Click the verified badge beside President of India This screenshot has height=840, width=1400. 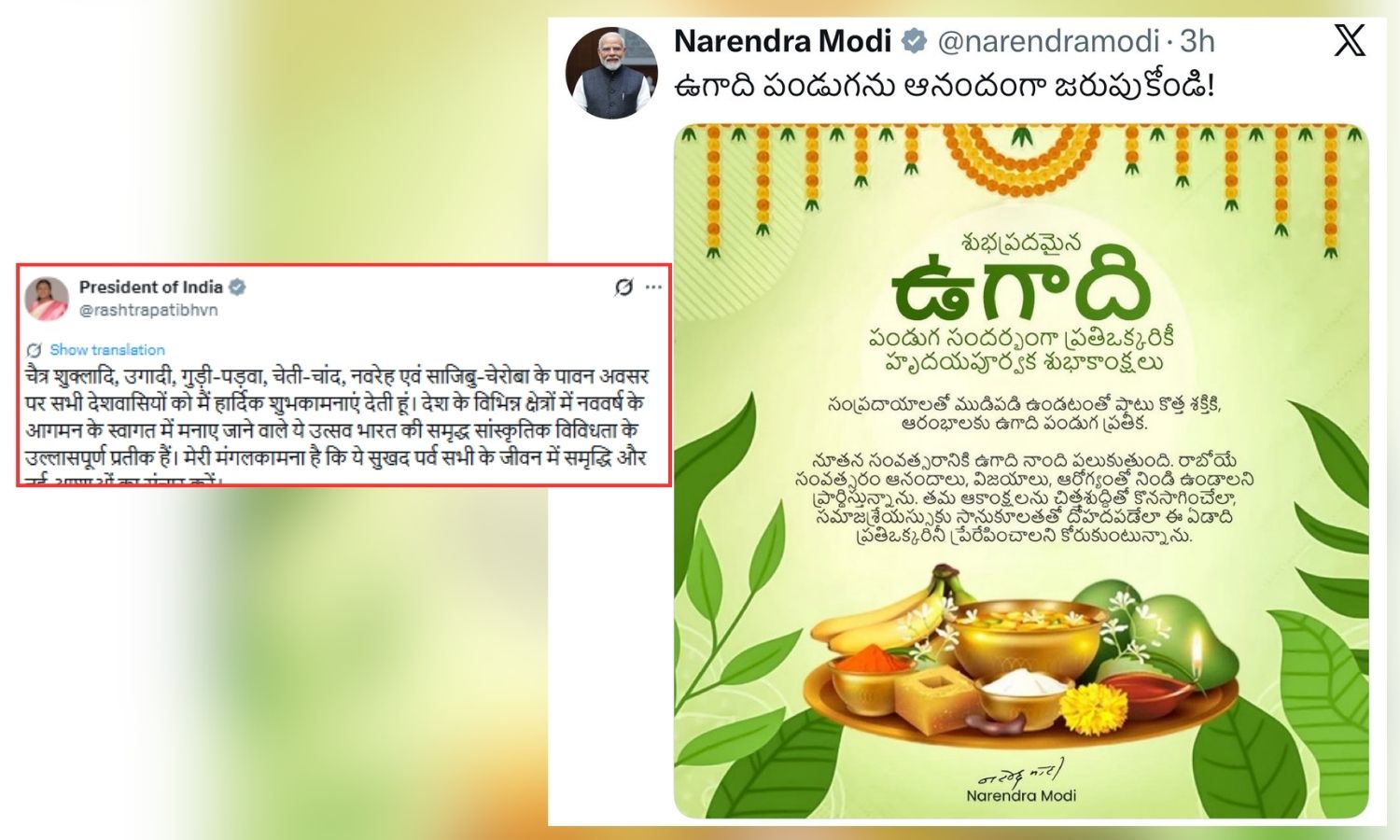pos(238,287)
